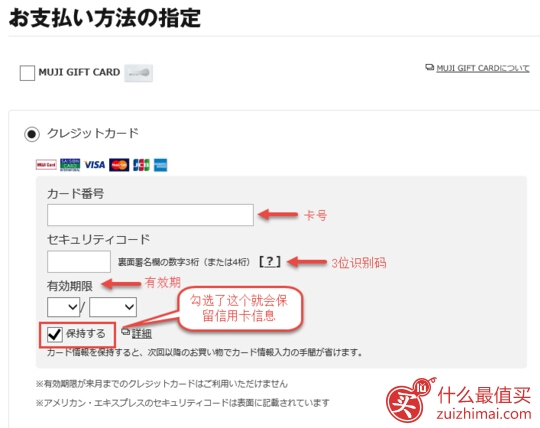Select the クレジットカード radio button
The height and width of the screenshot is (428, 540).
pyautogui.click(x=32, y=134)
